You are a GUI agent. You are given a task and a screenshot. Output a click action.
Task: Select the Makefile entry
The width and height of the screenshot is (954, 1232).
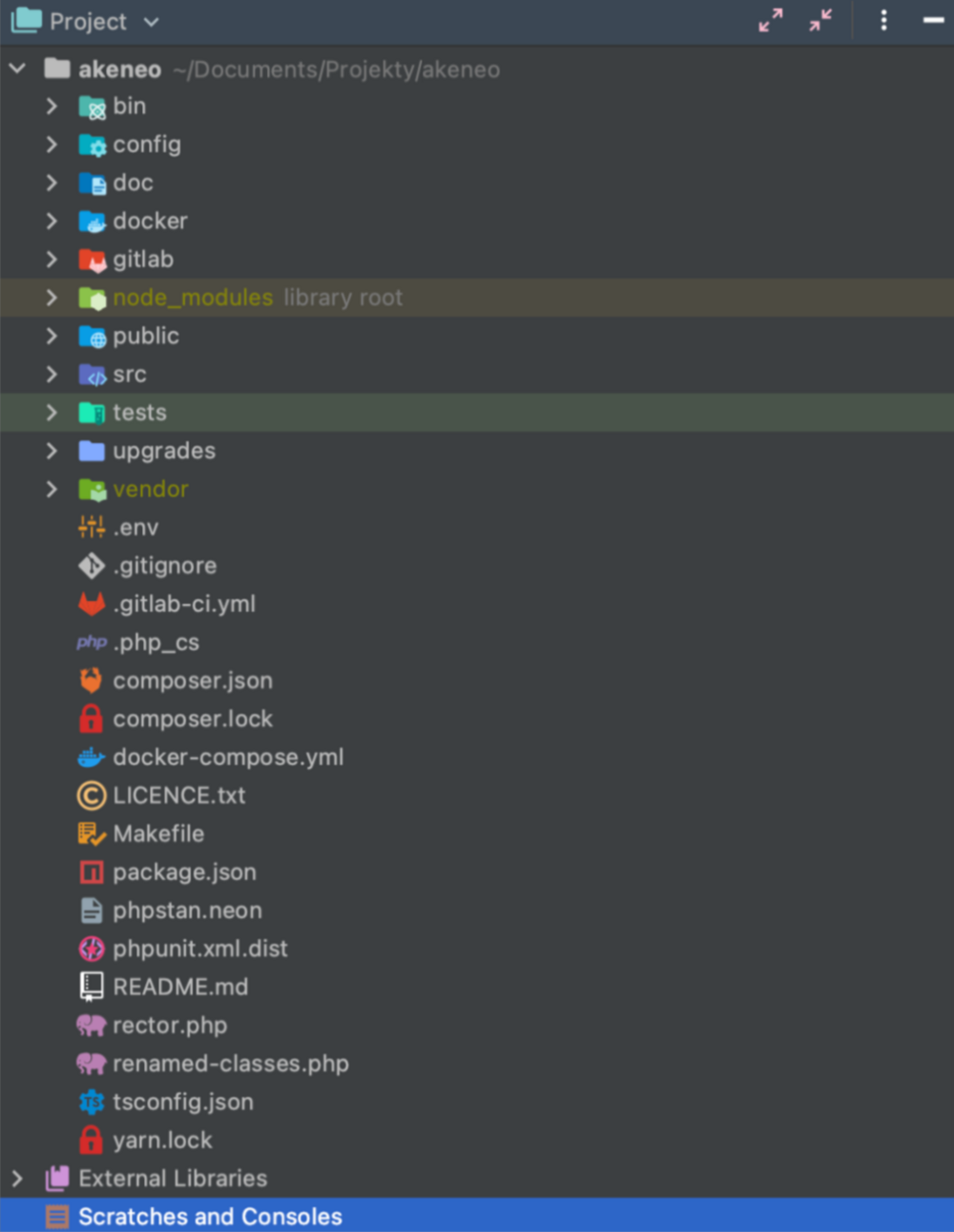coord(158,834)
